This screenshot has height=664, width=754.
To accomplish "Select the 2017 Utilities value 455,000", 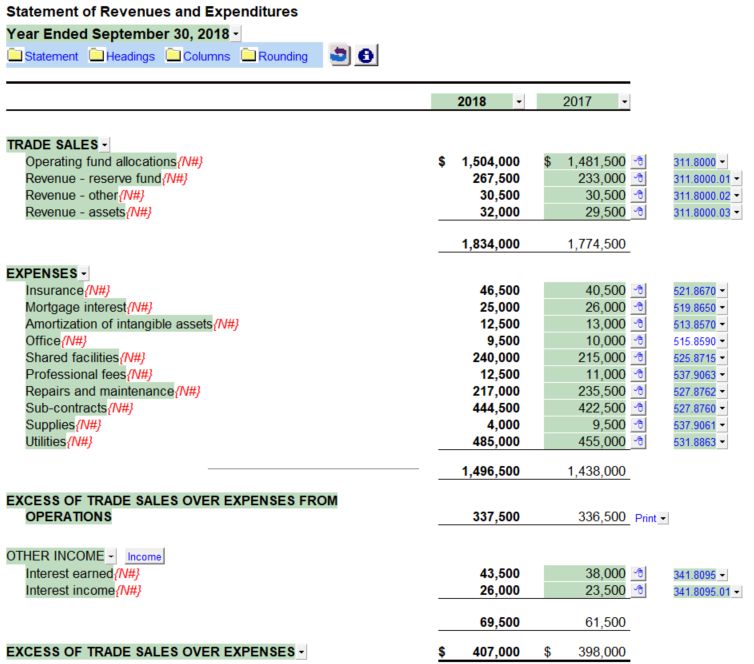I will [x=585, y=442].
